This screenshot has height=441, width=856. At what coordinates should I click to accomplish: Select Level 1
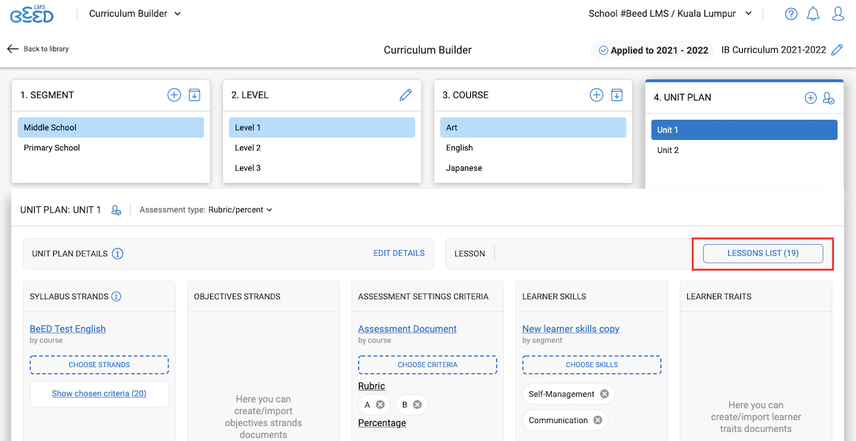pos(322,128)
